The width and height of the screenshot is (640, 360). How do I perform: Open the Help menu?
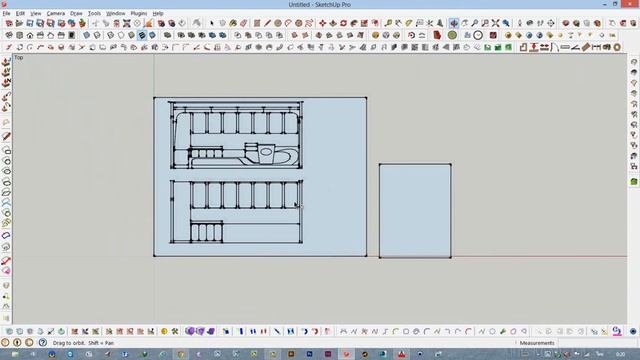[158, 13]
